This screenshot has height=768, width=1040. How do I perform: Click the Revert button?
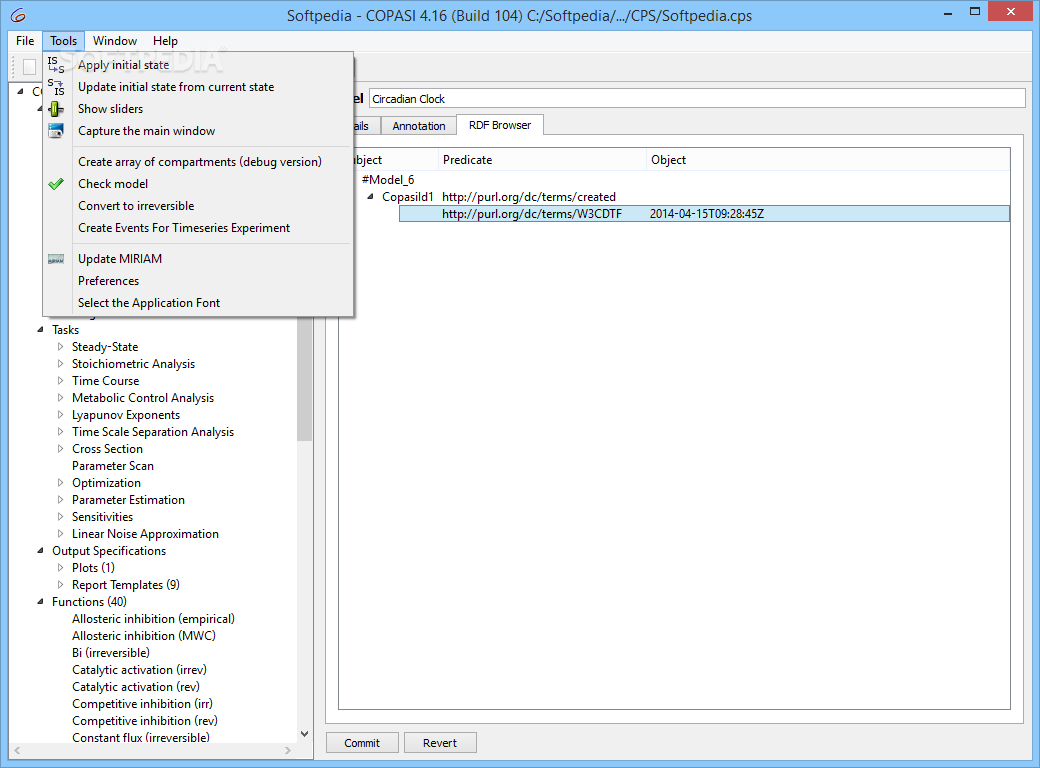coord(440,743)
